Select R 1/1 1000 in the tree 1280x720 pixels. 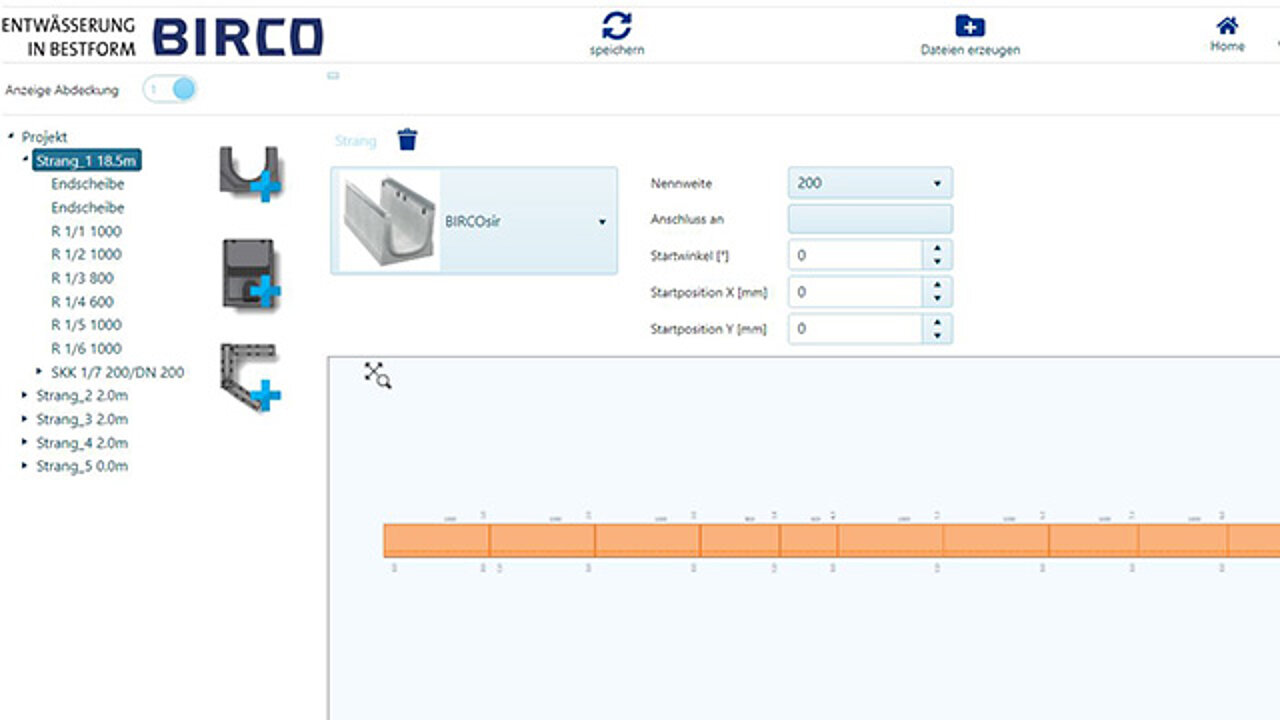coord(86,231)
